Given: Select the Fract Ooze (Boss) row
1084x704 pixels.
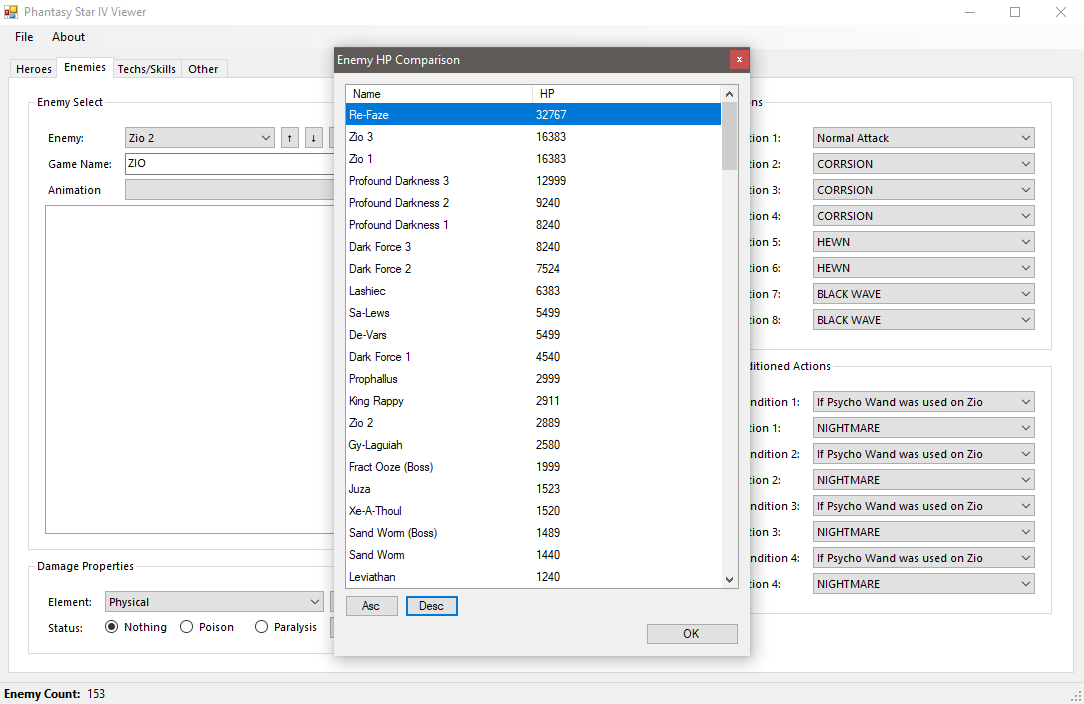Looking at the screenshot, I should click(533, 467).
